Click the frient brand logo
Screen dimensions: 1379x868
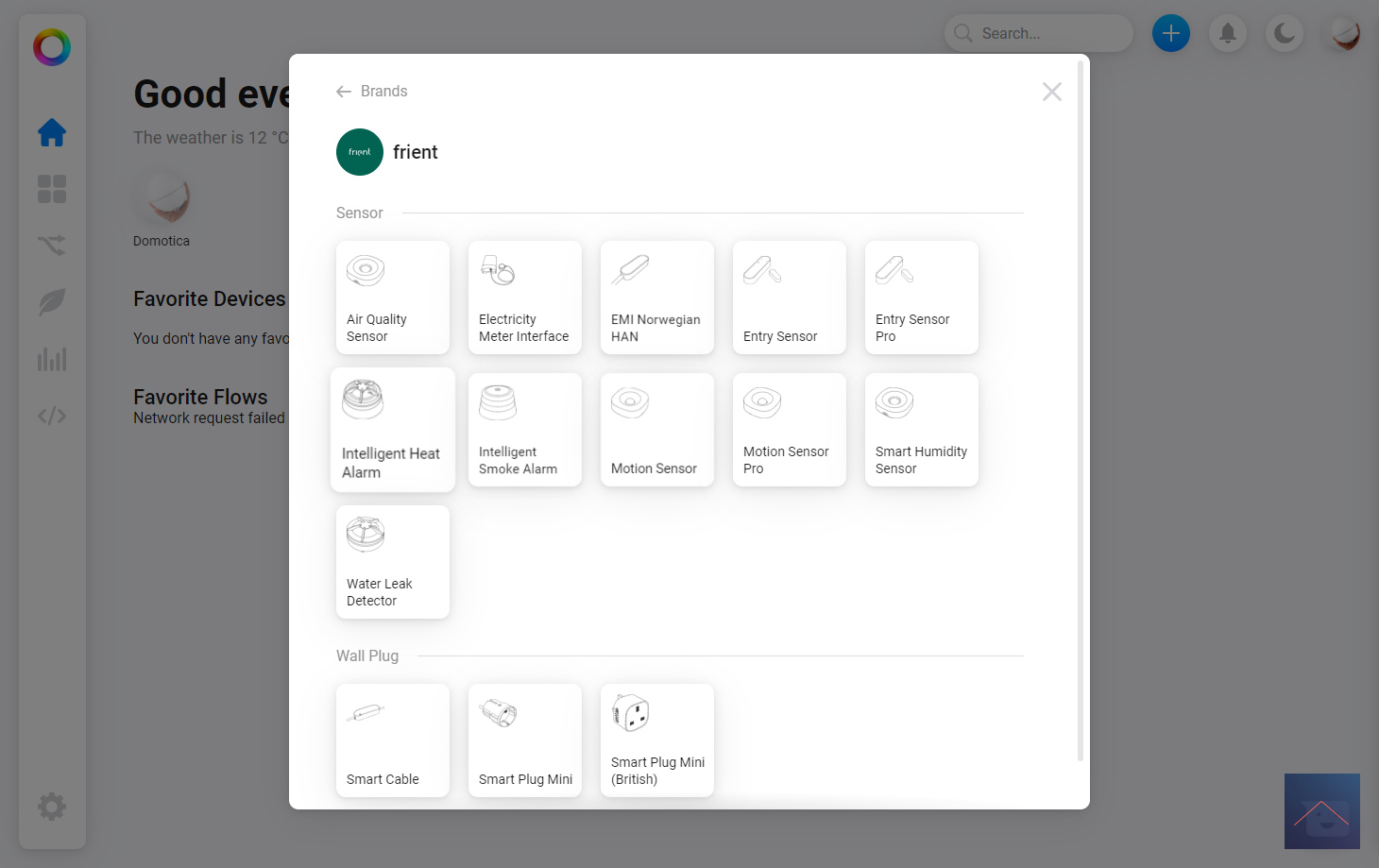(360, 152)
